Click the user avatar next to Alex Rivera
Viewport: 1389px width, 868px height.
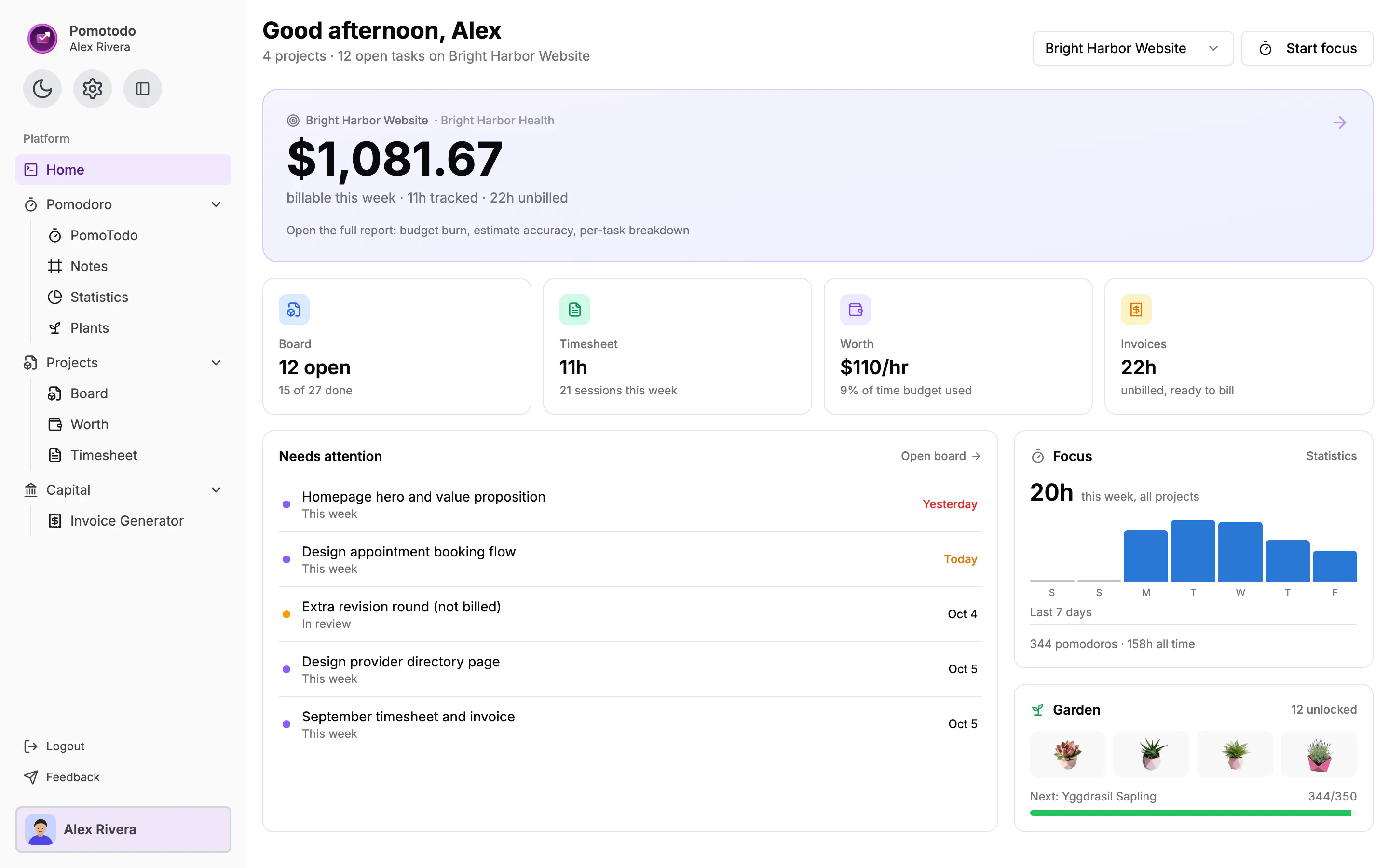40,829
